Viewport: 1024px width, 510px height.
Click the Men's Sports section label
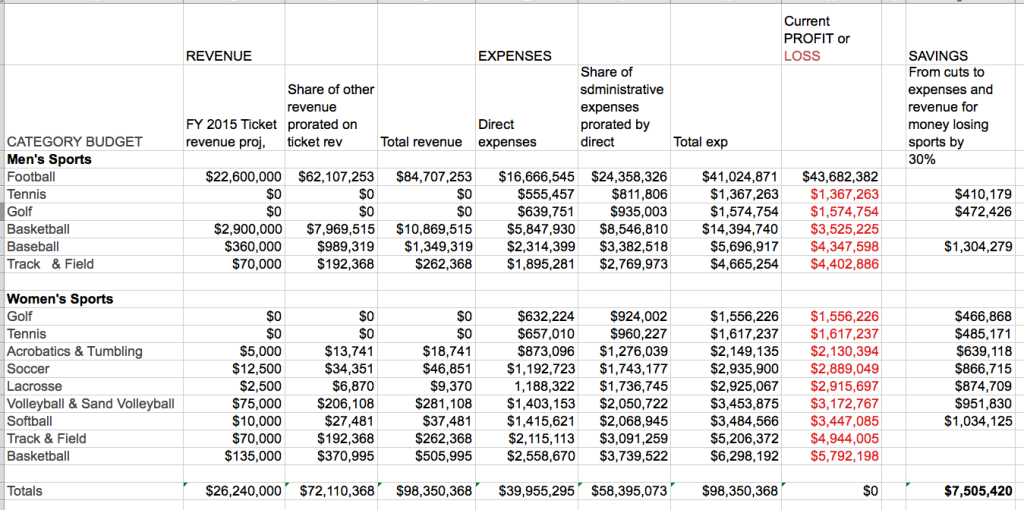click(x=49, y=159)
